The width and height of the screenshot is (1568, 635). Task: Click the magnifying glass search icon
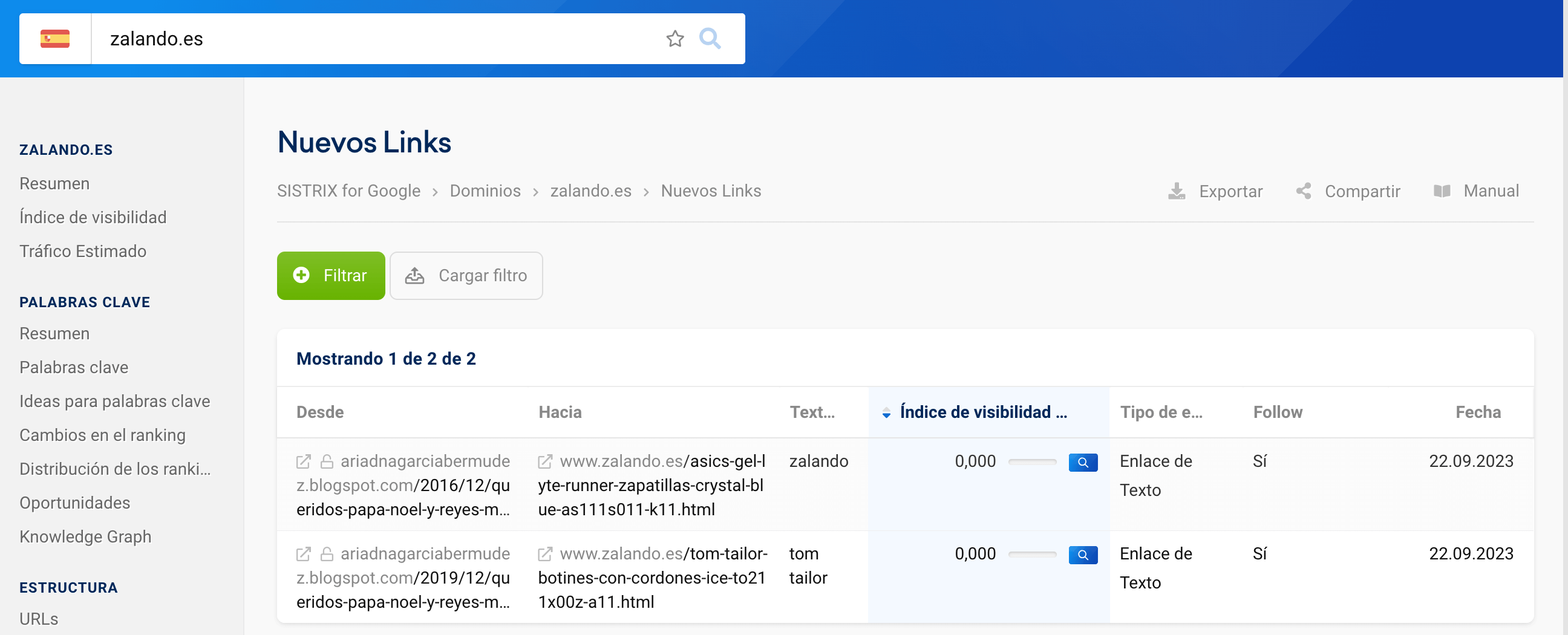click(x=710, y=39)
